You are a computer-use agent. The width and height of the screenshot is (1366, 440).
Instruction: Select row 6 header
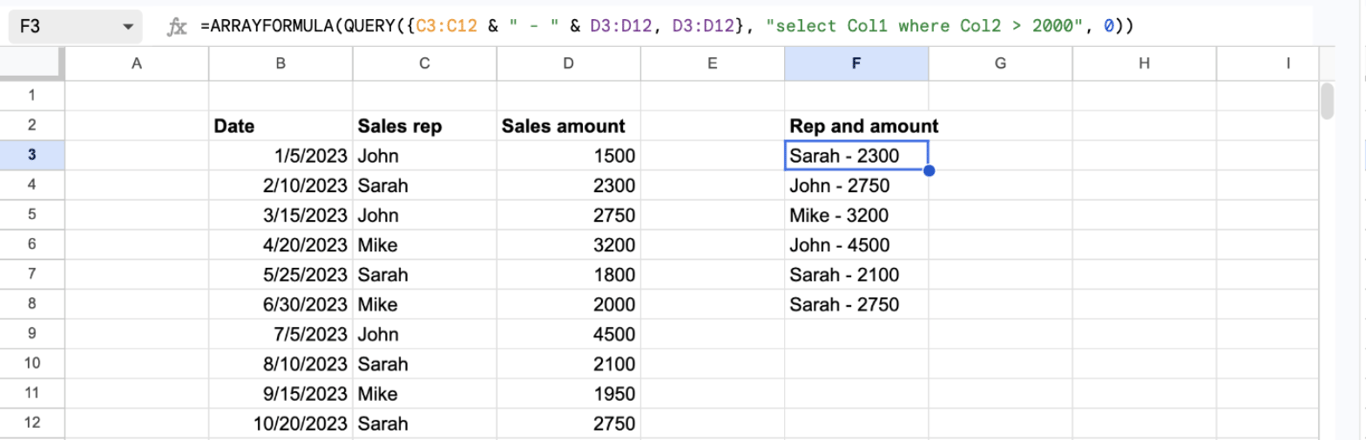(32, 245)
